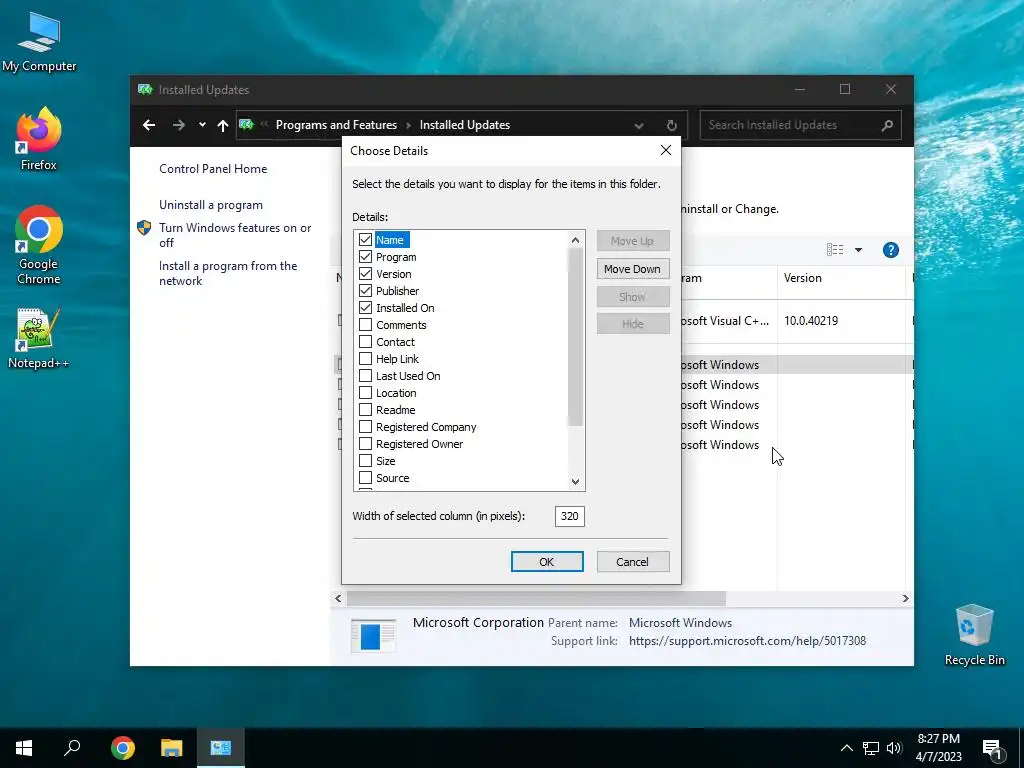This screenshot has height=768, width=1024.
Task: Open more view options dropdown arrow
Action: [858, 249]
